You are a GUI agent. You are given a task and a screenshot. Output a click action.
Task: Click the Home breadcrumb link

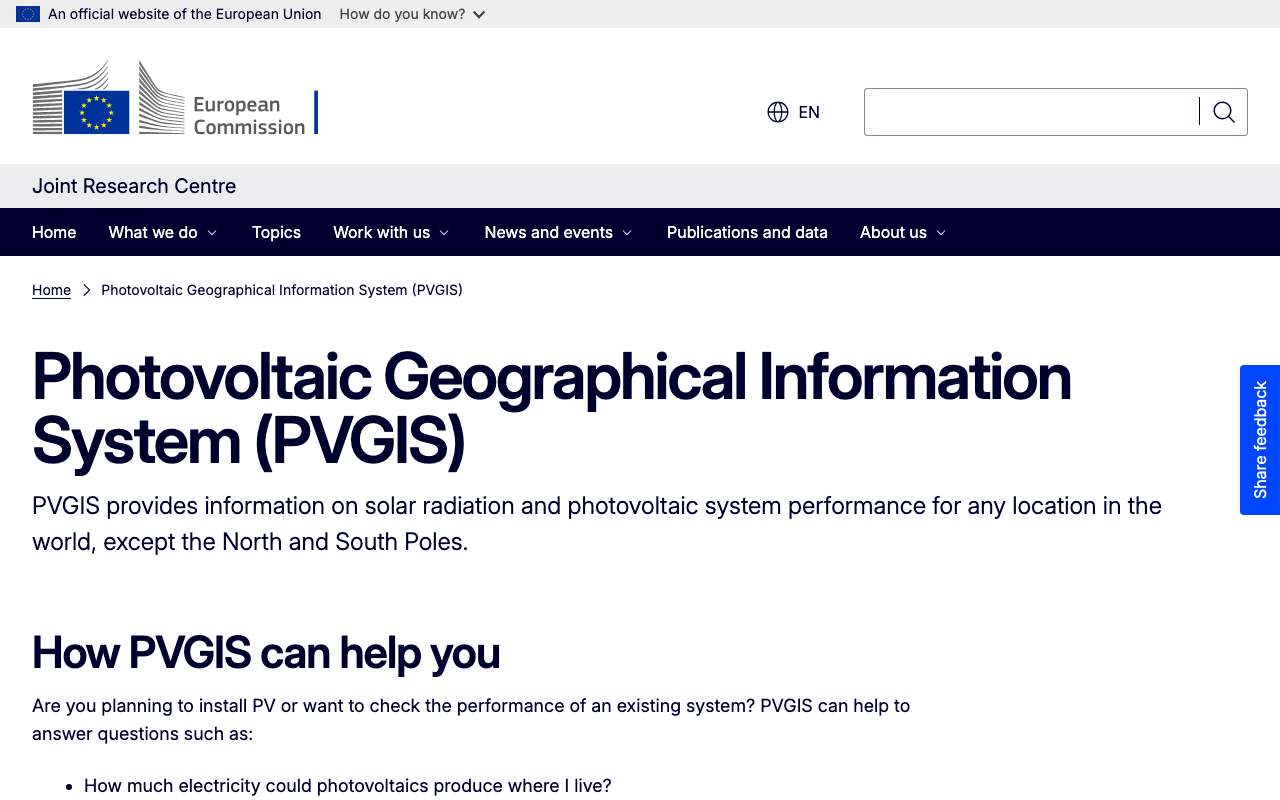[51, 290]
